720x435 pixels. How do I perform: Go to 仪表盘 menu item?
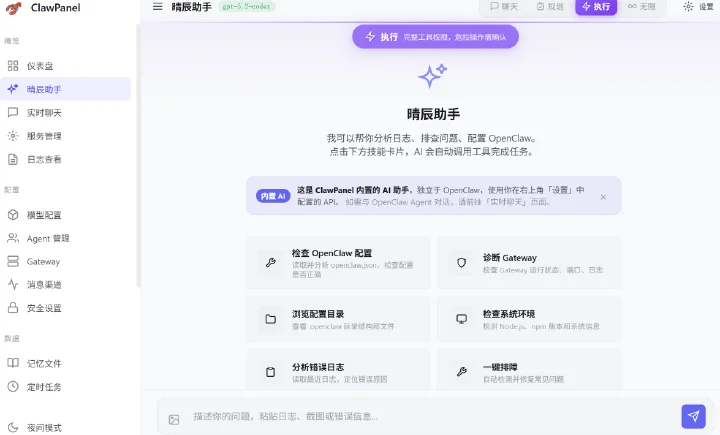pyautogui.click(x=65, y=66)
